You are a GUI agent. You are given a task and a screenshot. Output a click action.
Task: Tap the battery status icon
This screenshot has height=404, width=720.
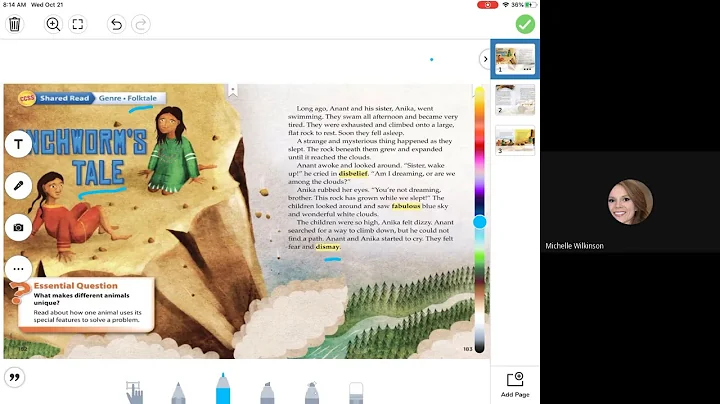531,5
